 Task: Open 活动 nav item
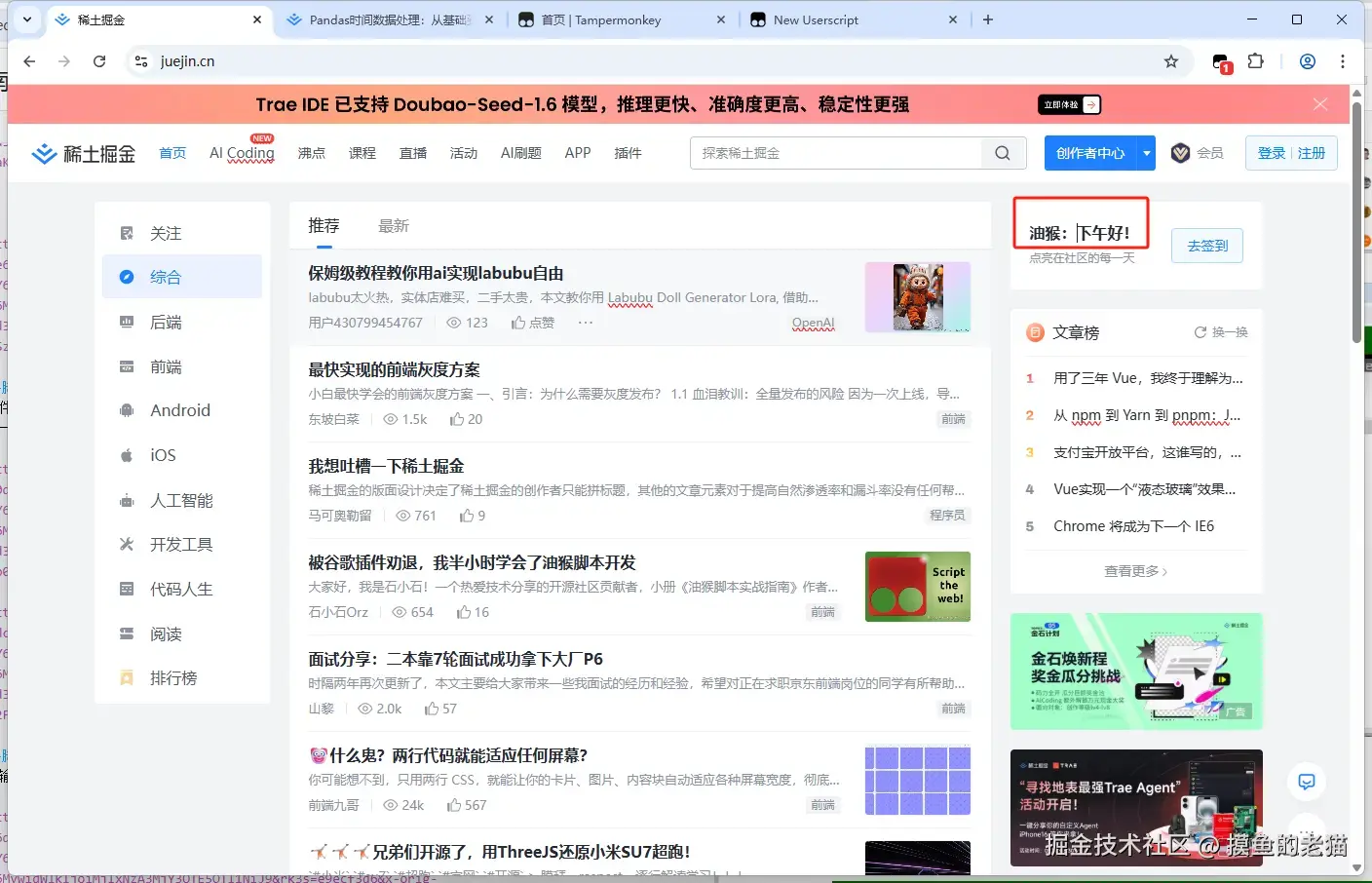464,153
